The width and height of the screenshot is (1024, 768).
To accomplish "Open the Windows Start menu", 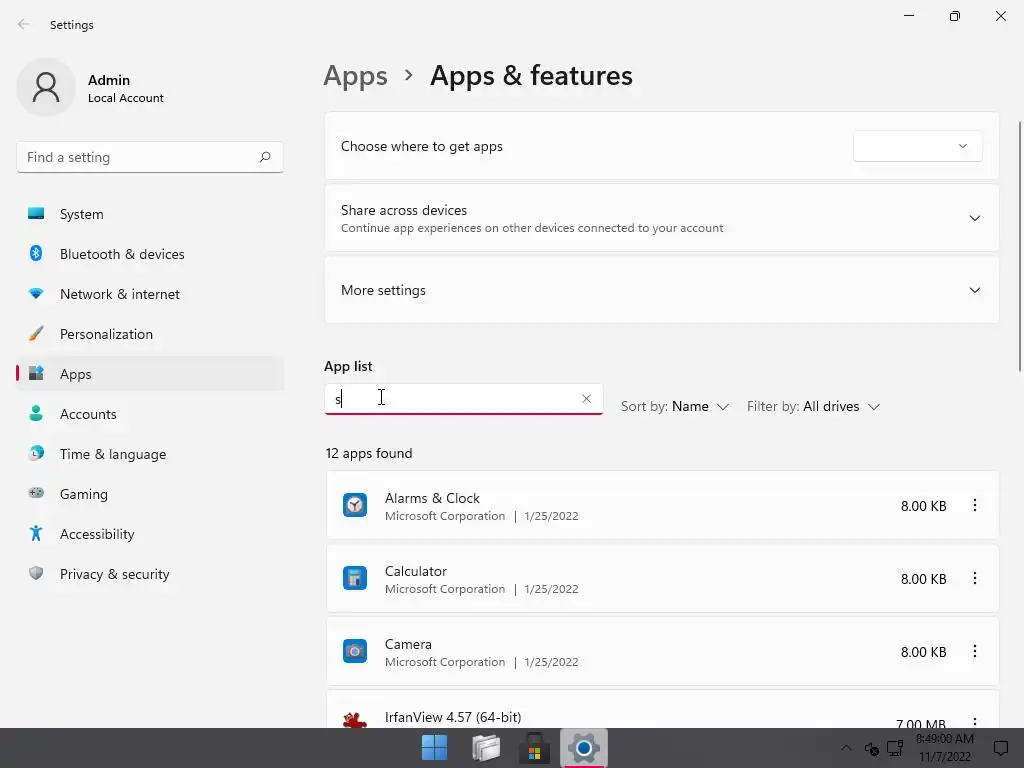I will 435,747.
